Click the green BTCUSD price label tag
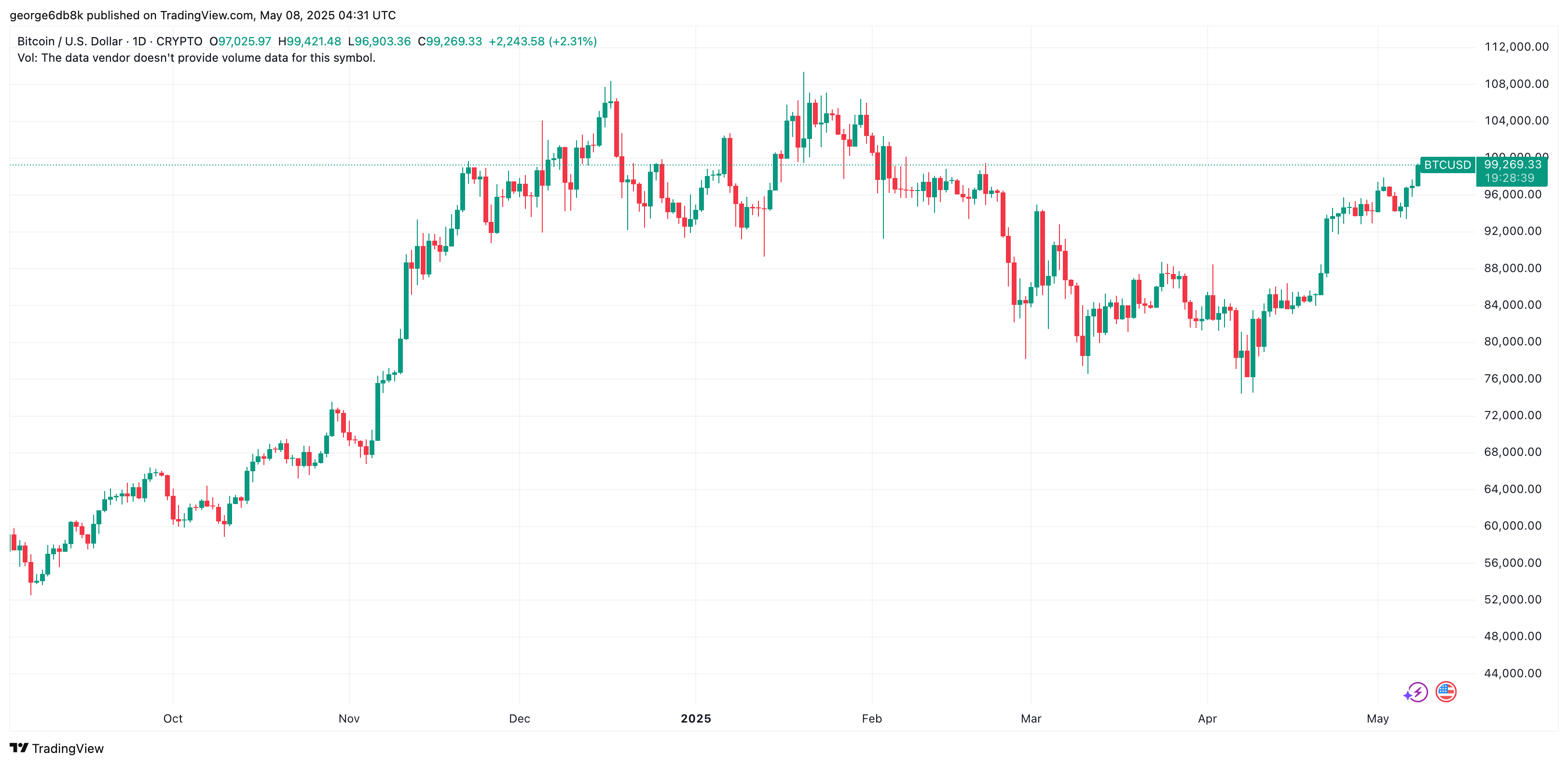1568x765 pixels. point(1447,165)
